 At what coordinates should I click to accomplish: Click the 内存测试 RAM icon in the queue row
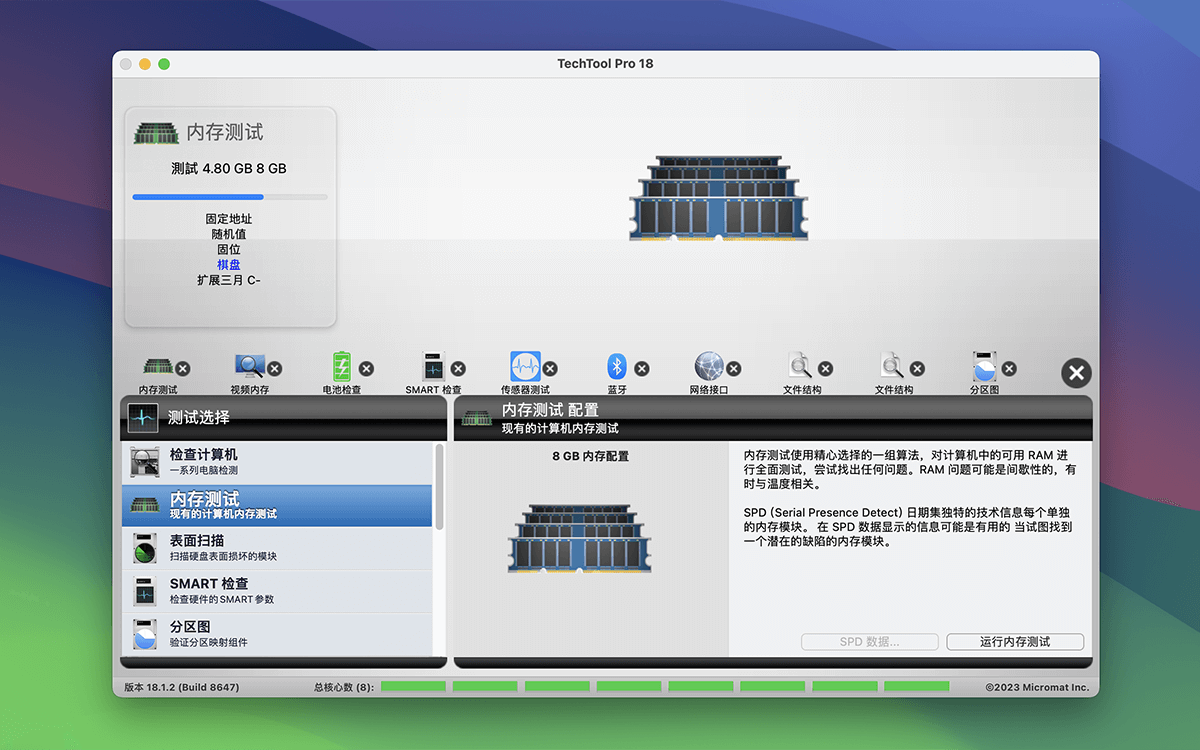pyautogui.click(x=157, y=367)
